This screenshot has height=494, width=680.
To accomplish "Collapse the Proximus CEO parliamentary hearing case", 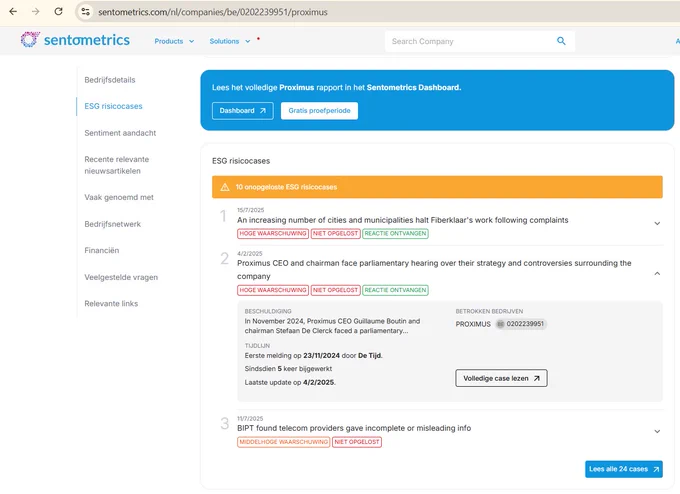I will click(657, 274).
